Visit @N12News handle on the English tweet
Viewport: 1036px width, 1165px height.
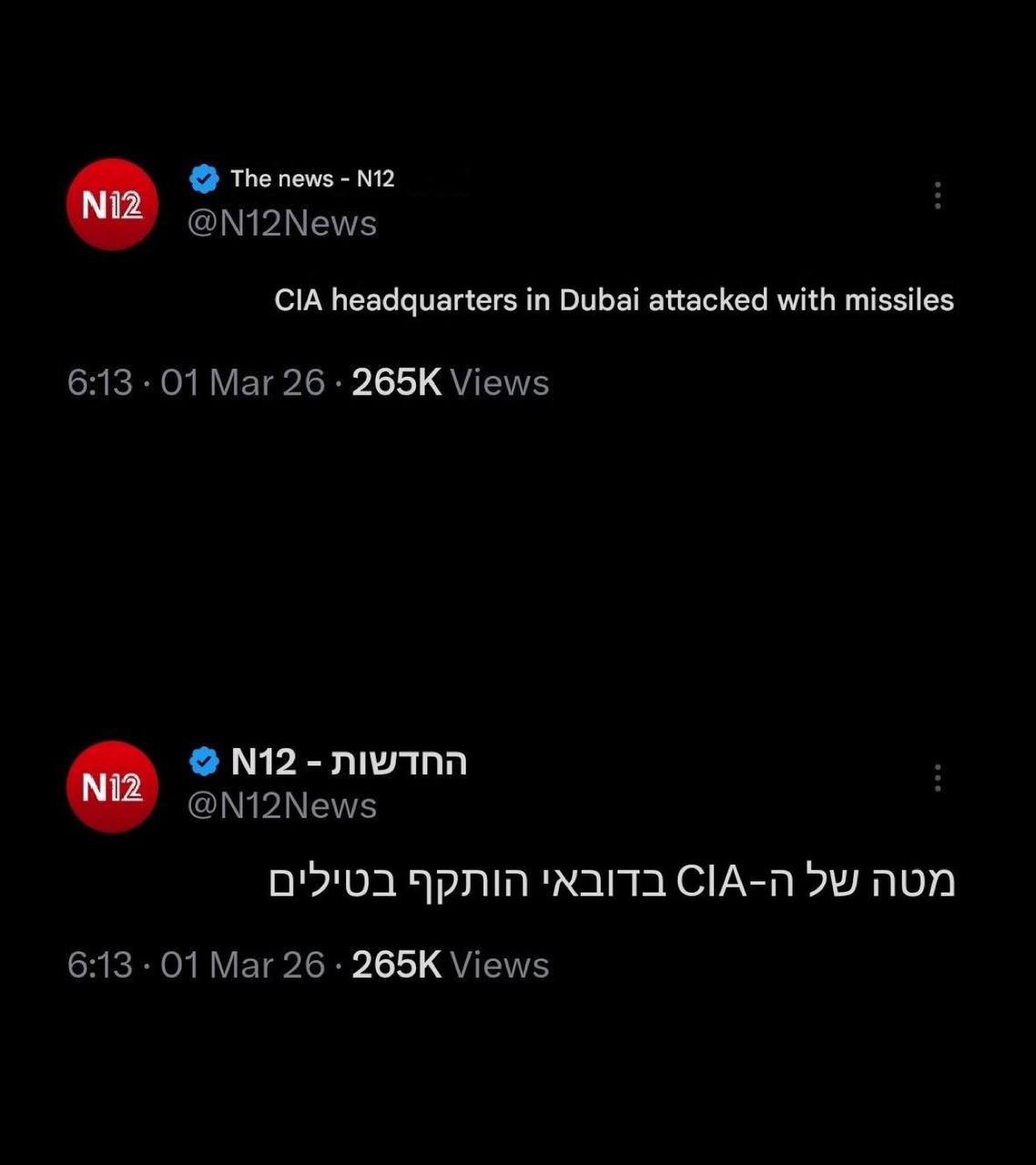point(282,224)
